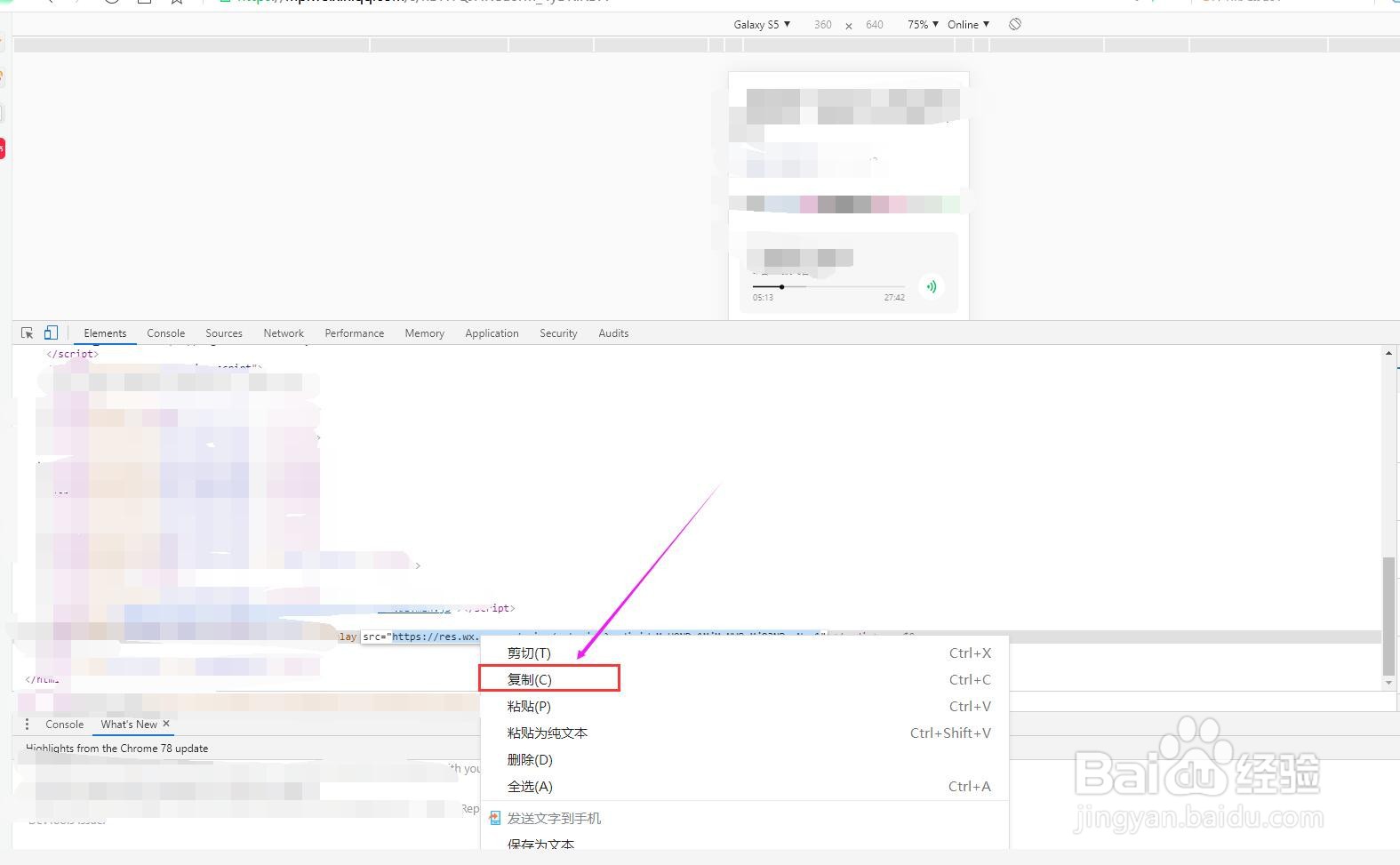
Task: Click the green audio play icon
Action: [931, 286]
